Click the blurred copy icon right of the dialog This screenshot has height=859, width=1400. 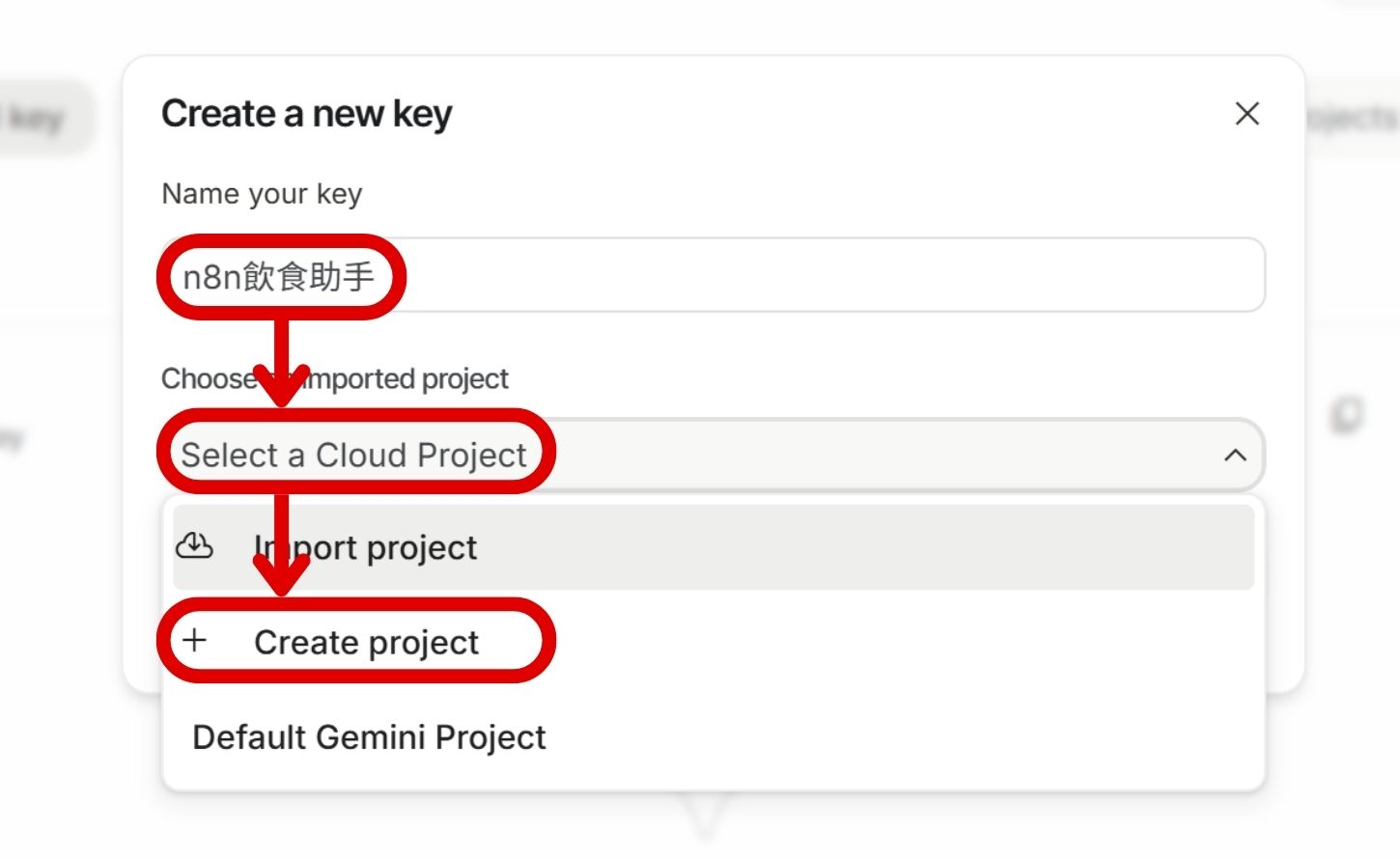1346,416
